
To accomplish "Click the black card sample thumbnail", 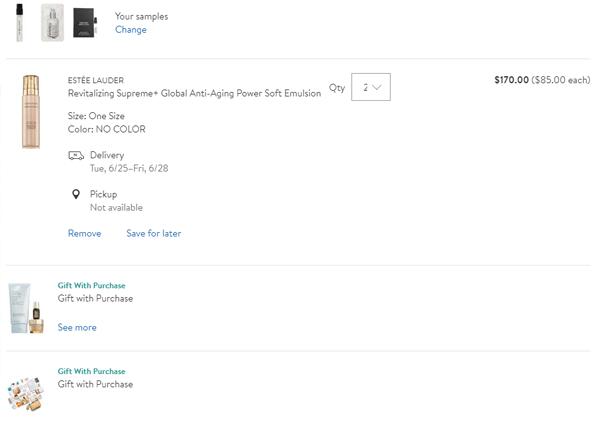I will click(85, 23).
